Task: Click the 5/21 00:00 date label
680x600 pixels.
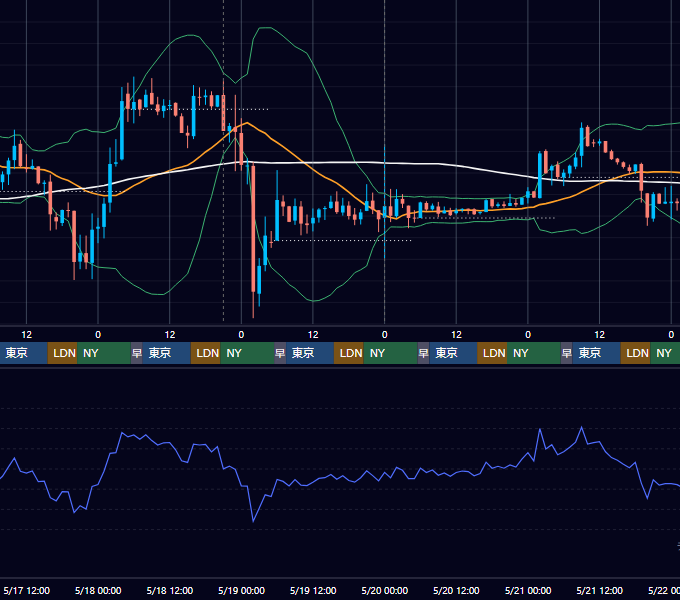Action: pos(528,590)
